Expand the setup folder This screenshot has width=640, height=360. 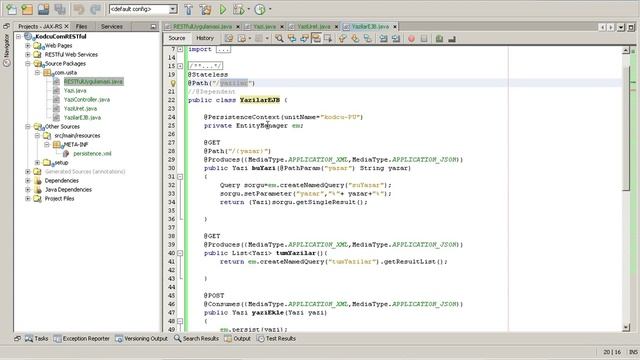[x=37, y=162]
